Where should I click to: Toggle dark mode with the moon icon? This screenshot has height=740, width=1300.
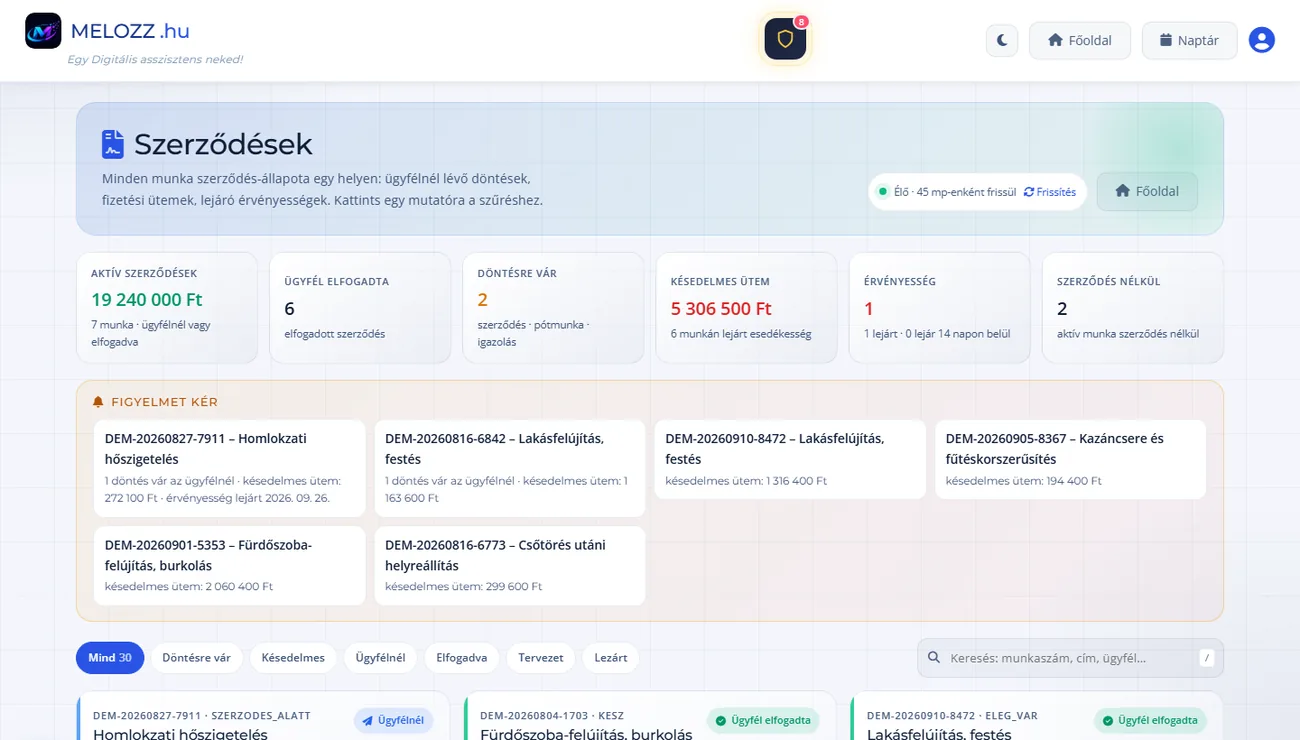point(1002,41)
